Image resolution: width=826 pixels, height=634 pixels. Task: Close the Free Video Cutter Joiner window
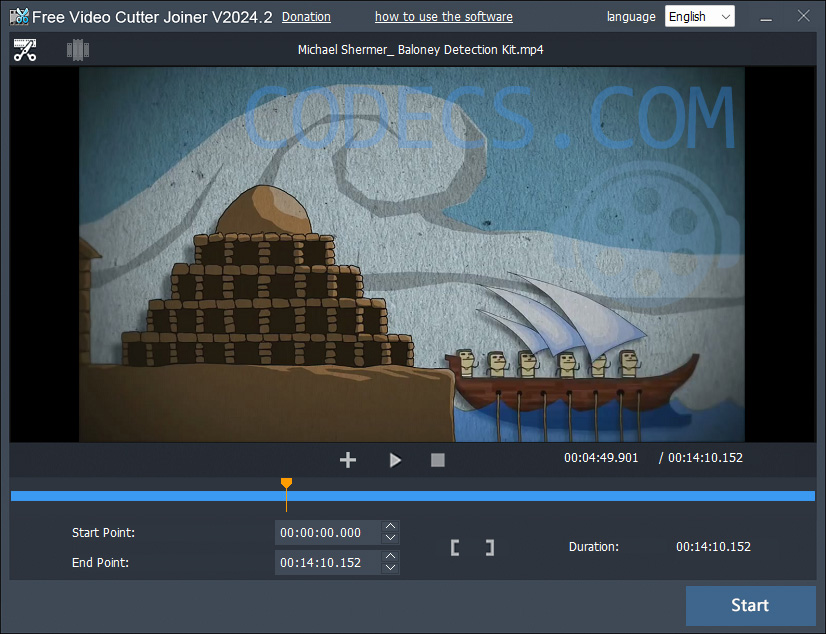coord(803,16)
